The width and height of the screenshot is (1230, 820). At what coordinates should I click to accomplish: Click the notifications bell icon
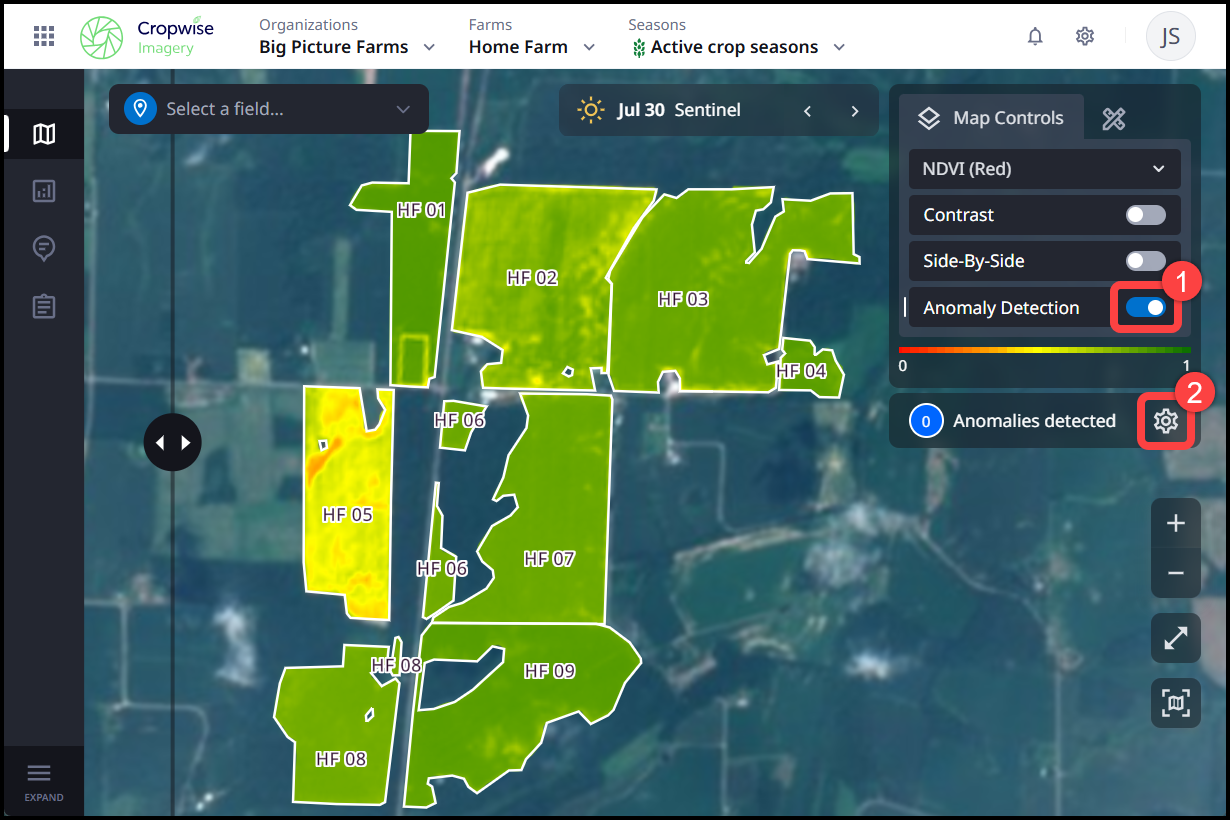(x=1035, y=36)
